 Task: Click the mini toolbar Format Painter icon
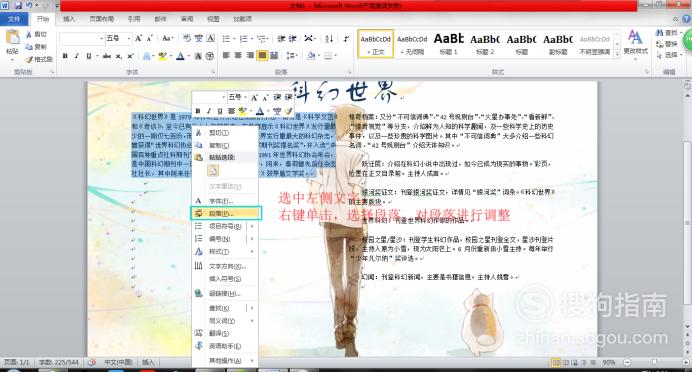point(288,111)
